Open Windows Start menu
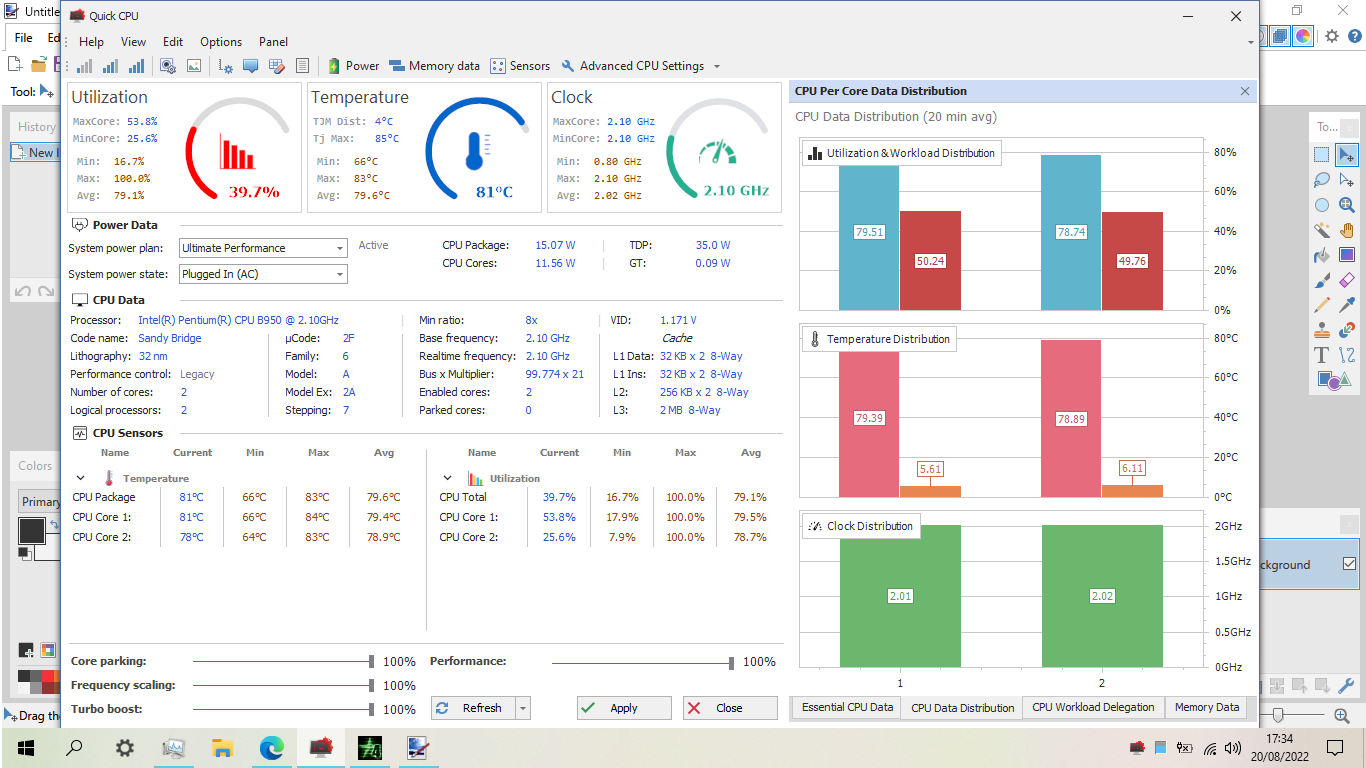This screenshot has height=768, width=1366. [x=25, y=748]
